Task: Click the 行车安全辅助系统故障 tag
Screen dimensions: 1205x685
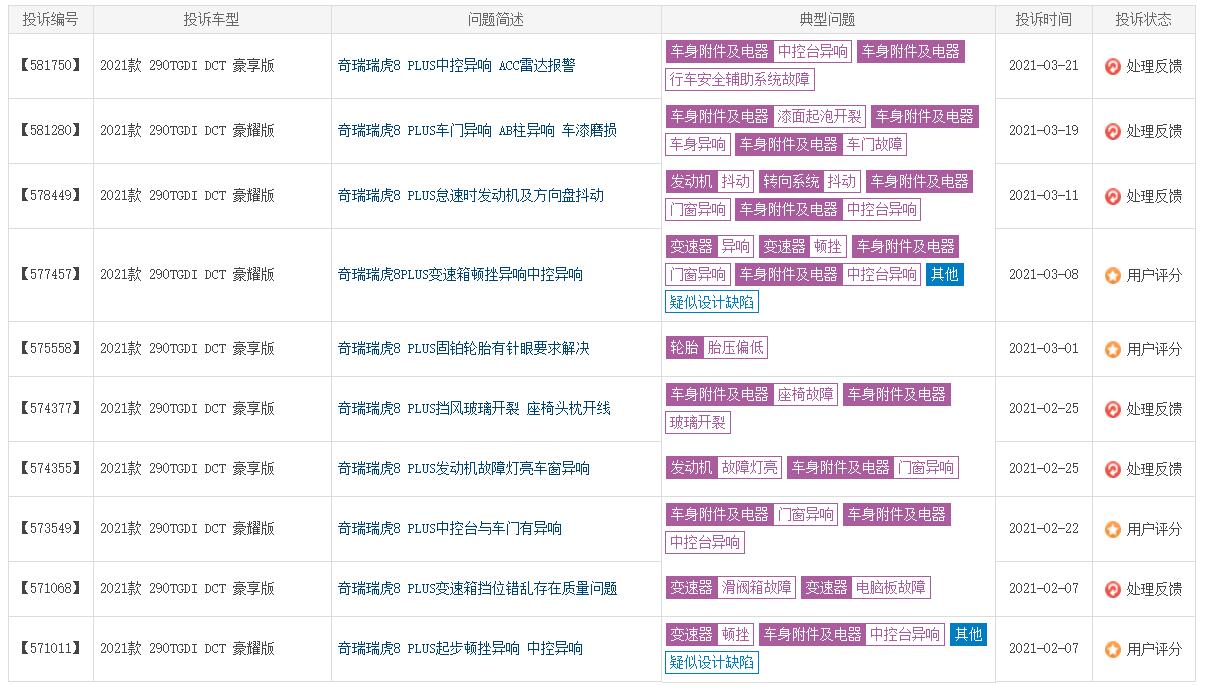Action: click(740, 79)
